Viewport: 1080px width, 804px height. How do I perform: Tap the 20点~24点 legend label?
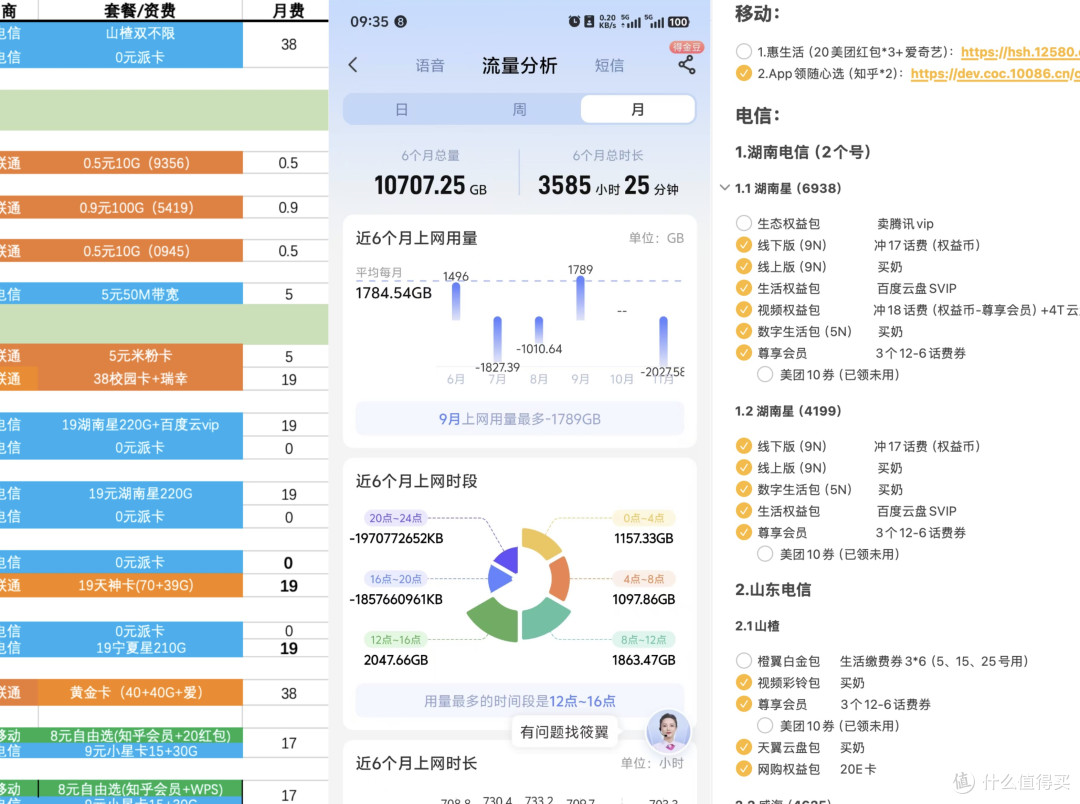click(x=395, y=518)
